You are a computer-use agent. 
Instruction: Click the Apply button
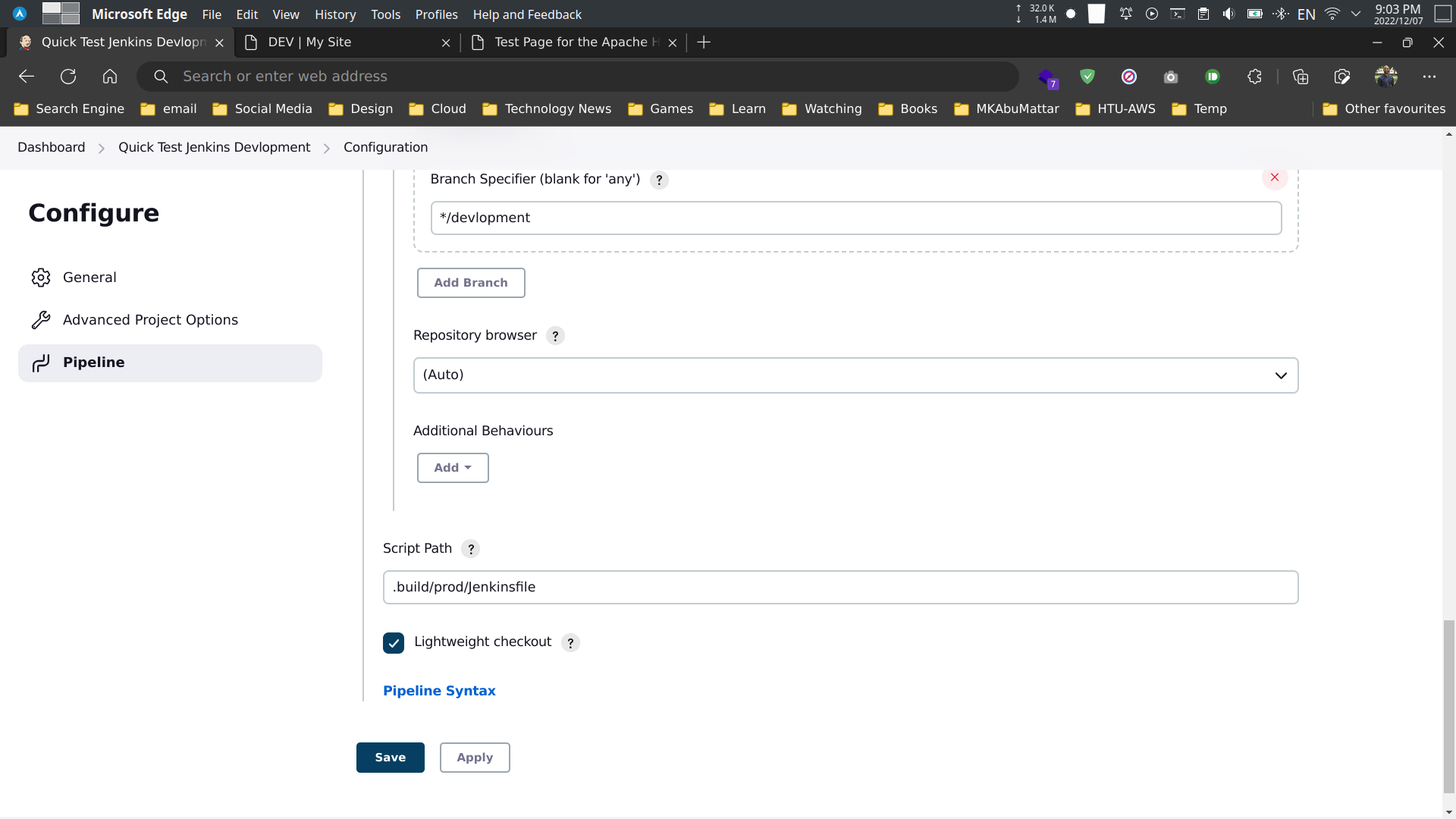[474, 757]
